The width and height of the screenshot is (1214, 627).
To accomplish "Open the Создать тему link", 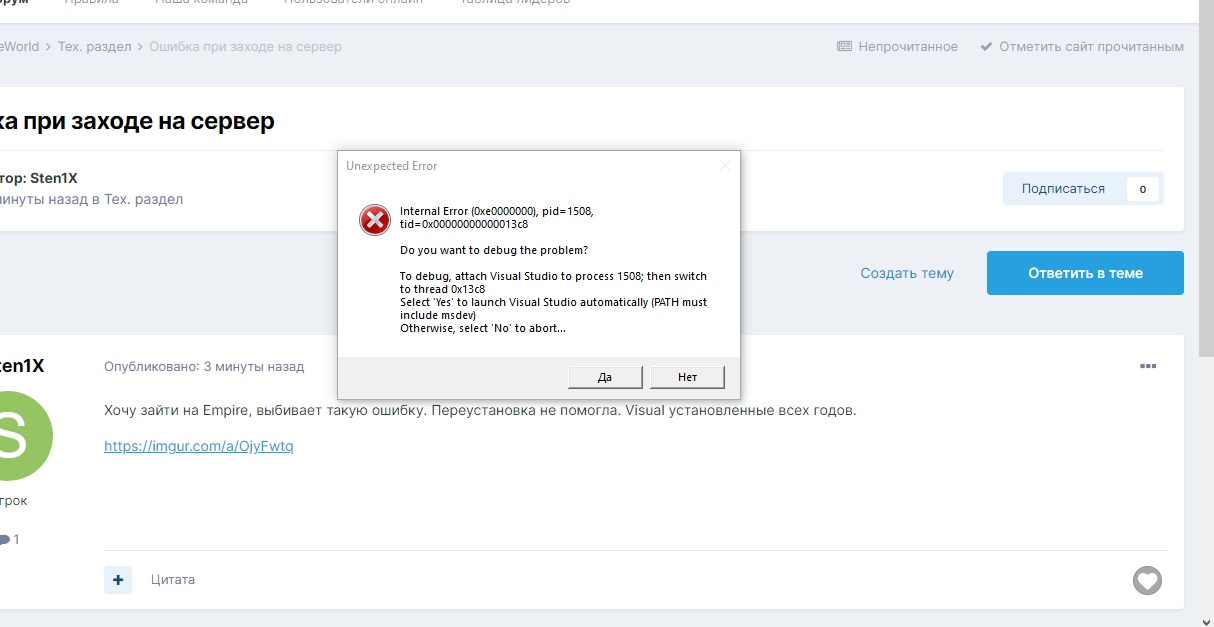I will 907,273.
